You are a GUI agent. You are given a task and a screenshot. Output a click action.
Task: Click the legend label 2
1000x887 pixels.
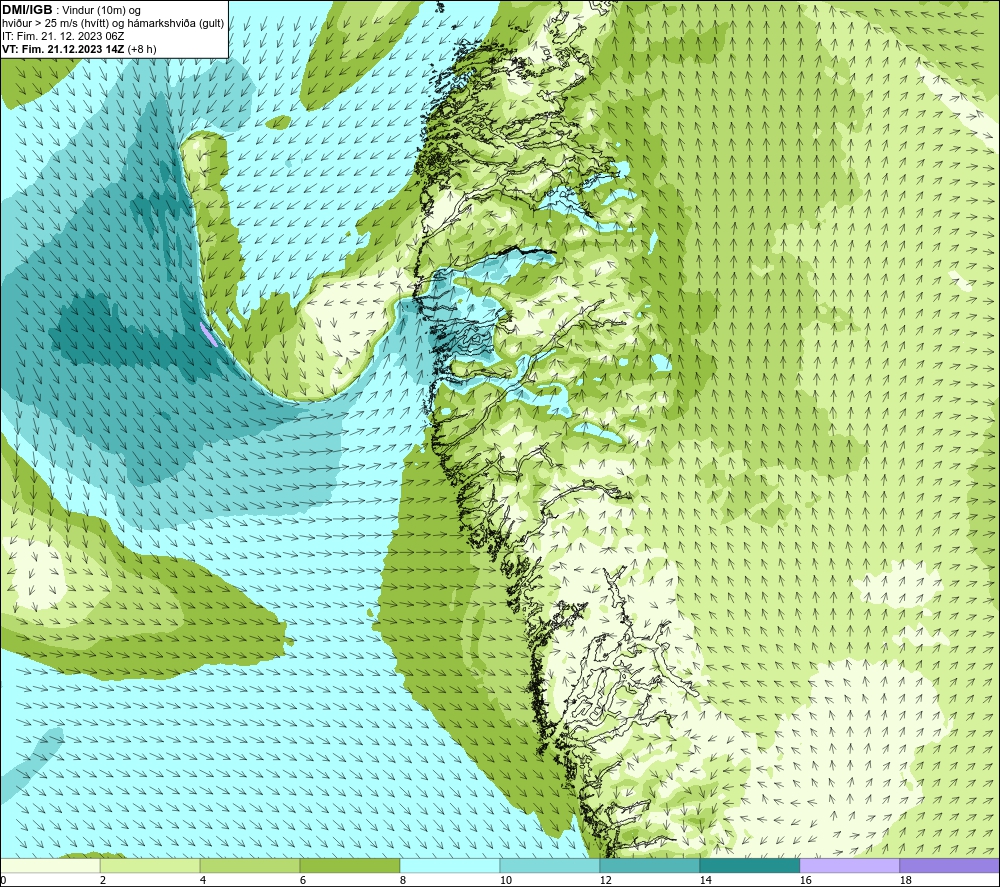click(103, 880)
